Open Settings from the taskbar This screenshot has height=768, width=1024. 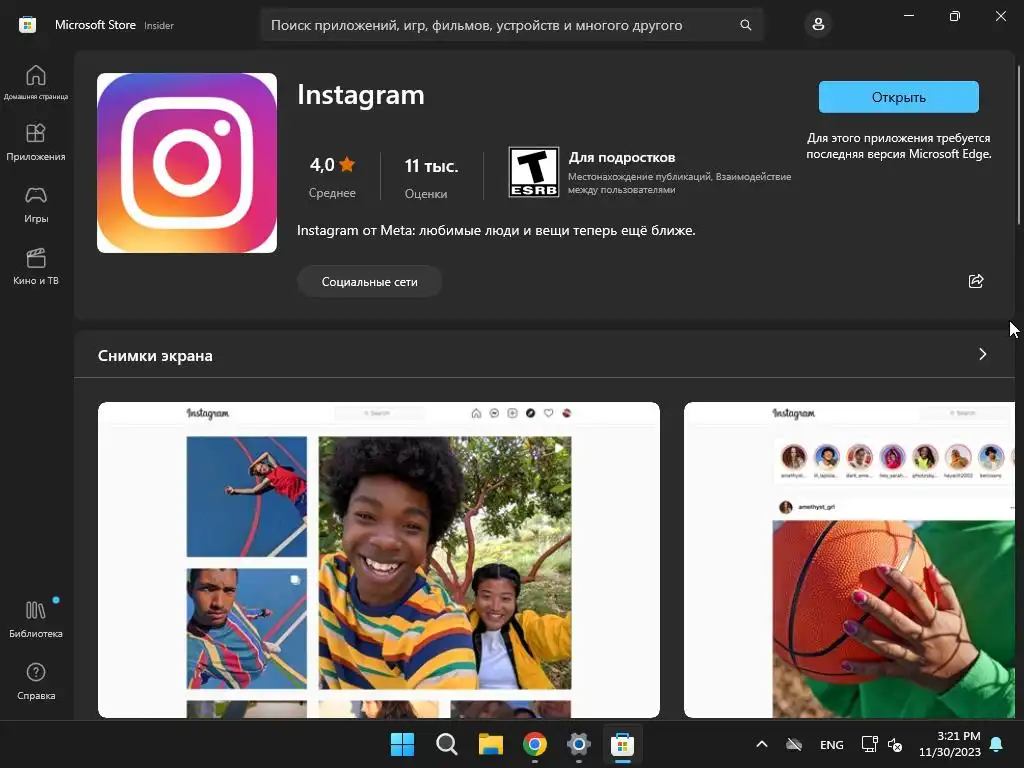pyautogui.click(x=579, y=744)
